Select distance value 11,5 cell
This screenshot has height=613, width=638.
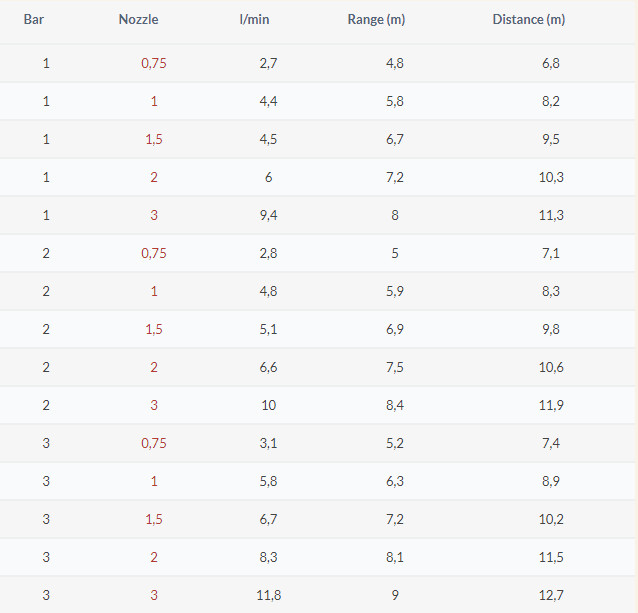click(551, 557)
